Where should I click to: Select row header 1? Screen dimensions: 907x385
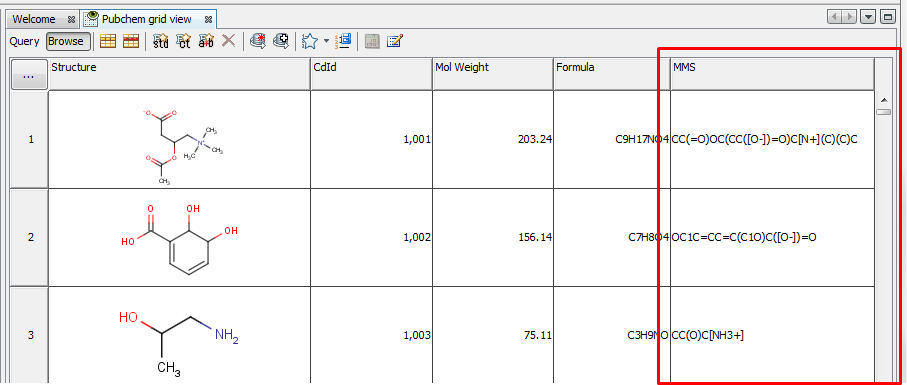point(30,139)
